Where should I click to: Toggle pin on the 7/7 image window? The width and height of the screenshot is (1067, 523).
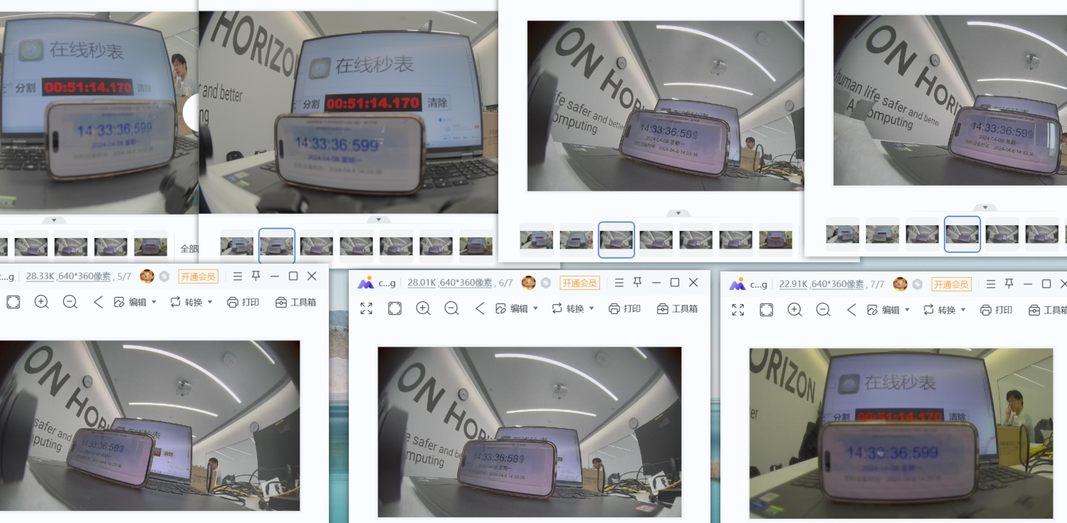(x=1008, y=284)
